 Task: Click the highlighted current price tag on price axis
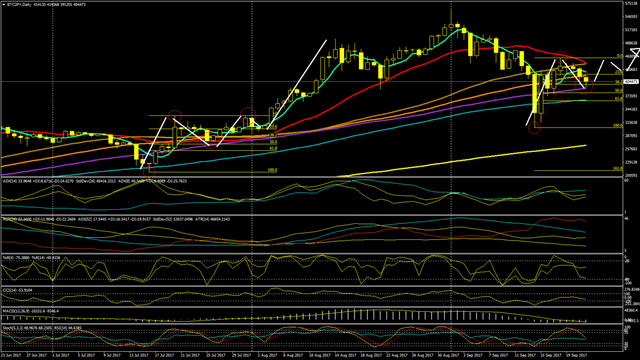631,82
